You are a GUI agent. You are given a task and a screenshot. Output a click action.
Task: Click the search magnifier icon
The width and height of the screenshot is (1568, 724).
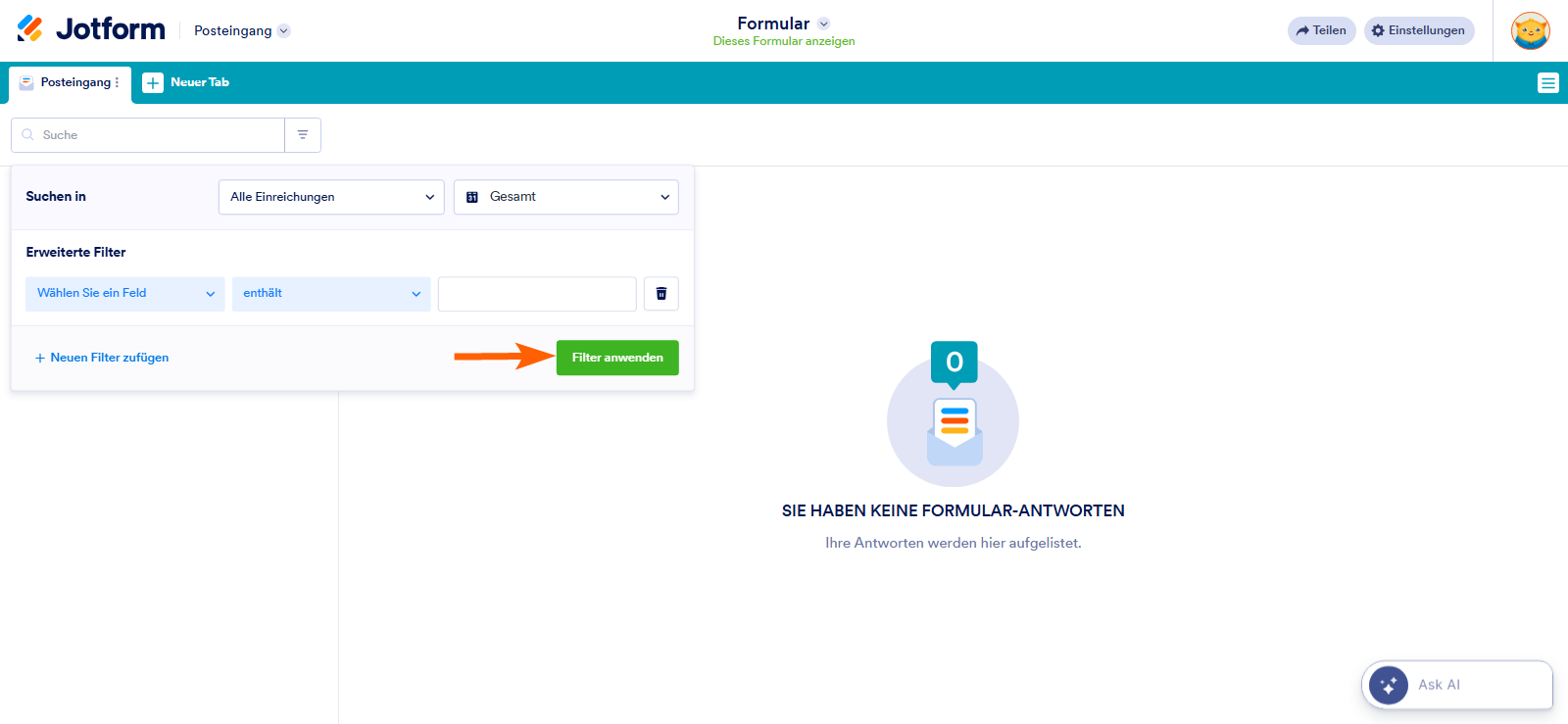click(27, 135)
